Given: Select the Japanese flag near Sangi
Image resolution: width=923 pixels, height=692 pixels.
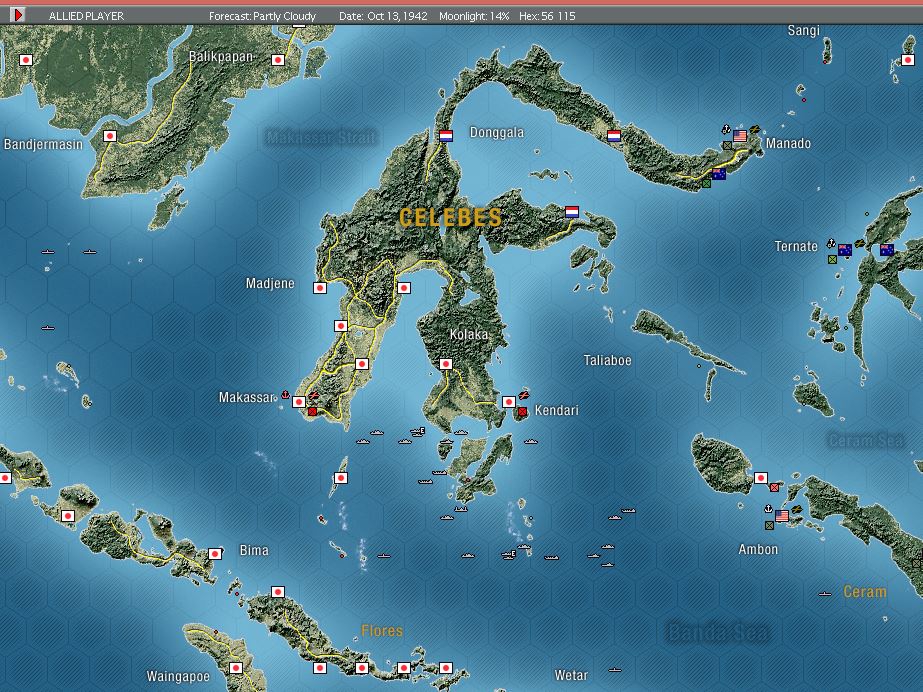Looking at the screenshot, I should 908,60.
